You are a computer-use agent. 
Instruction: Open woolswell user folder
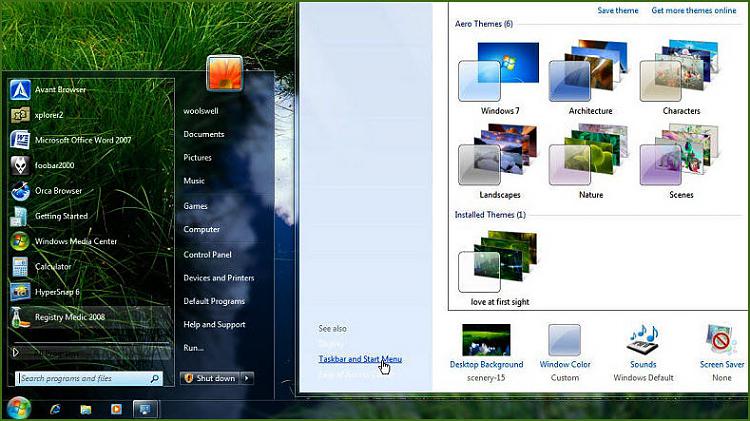(x=201, y=111)
